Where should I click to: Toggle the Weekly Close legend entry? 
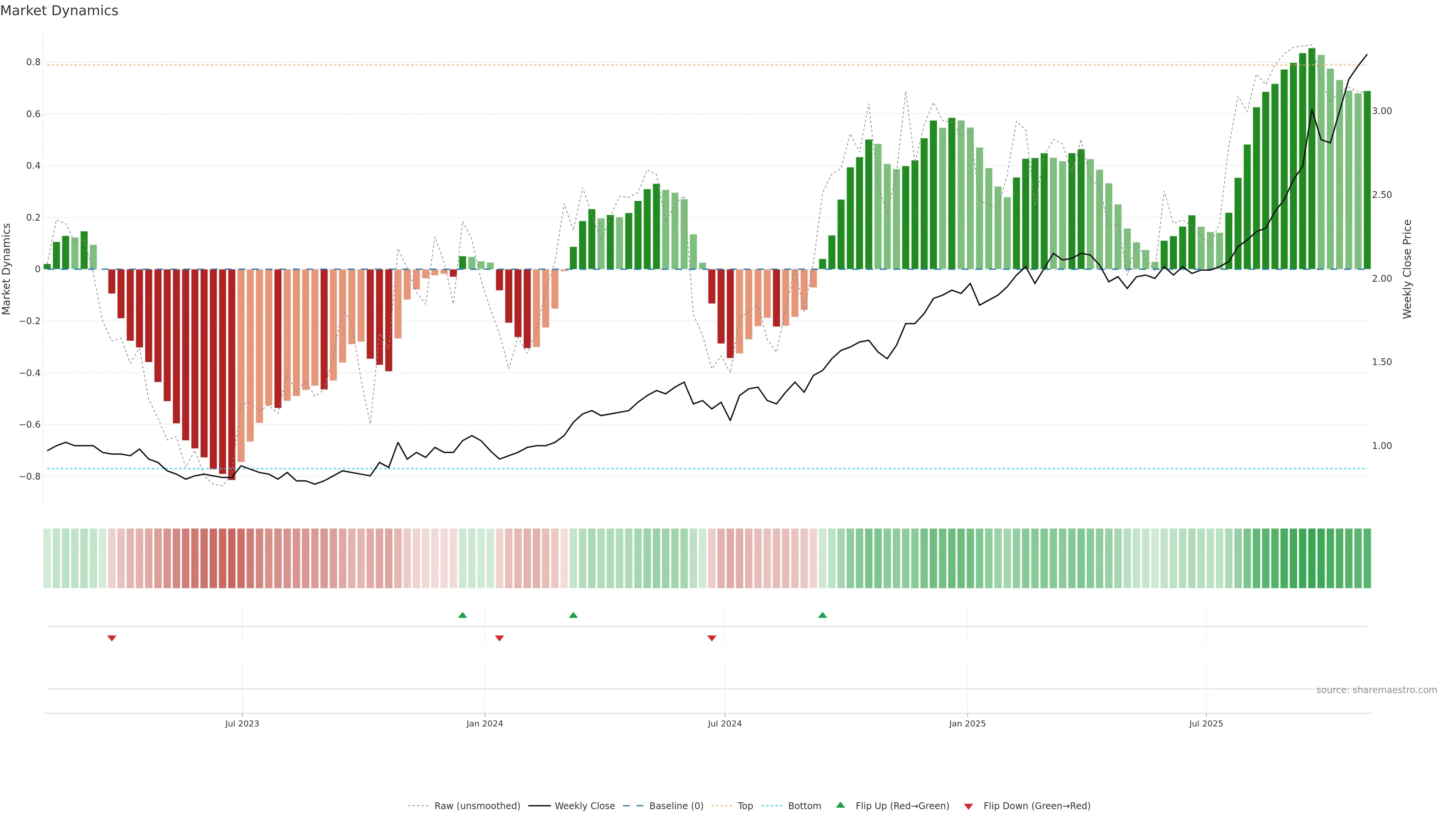(584, 806)
